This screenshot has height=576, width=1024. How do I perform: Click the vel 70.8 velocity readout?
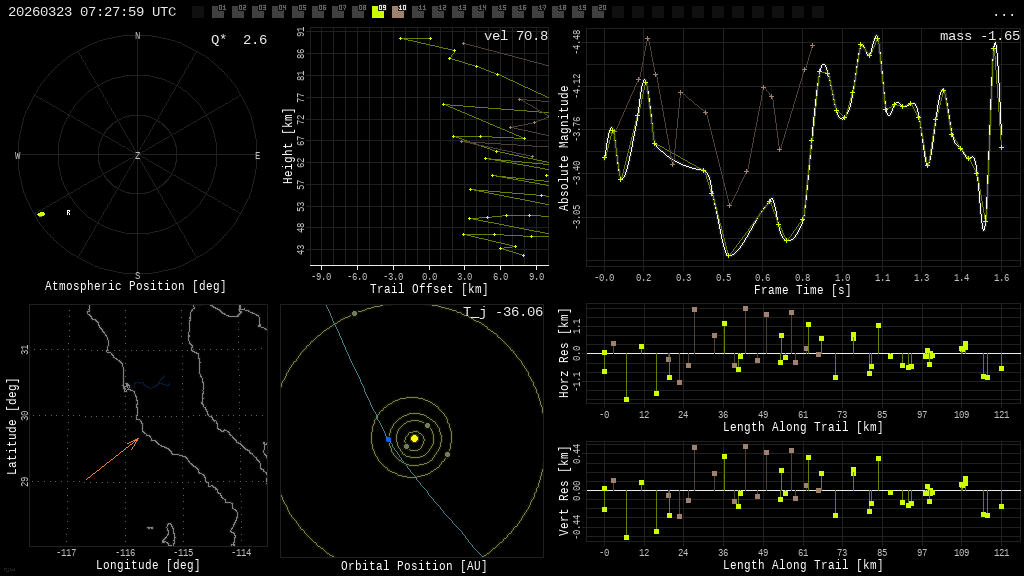516,36
